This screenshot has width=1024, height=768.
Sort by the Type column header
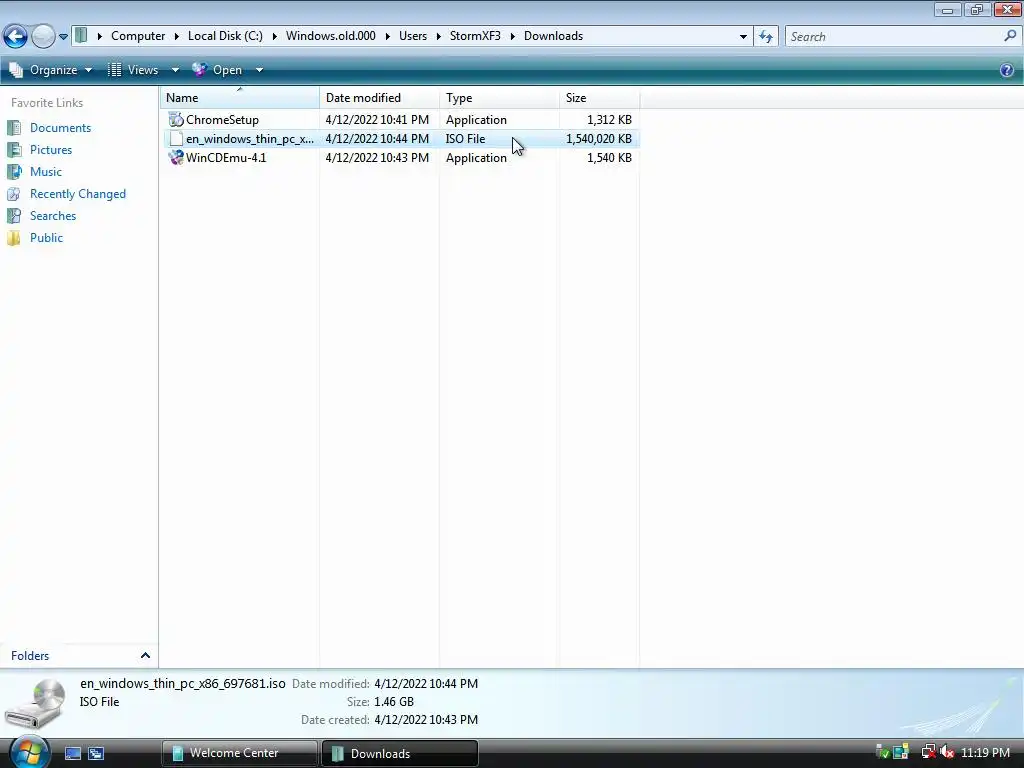pos(499,97)
